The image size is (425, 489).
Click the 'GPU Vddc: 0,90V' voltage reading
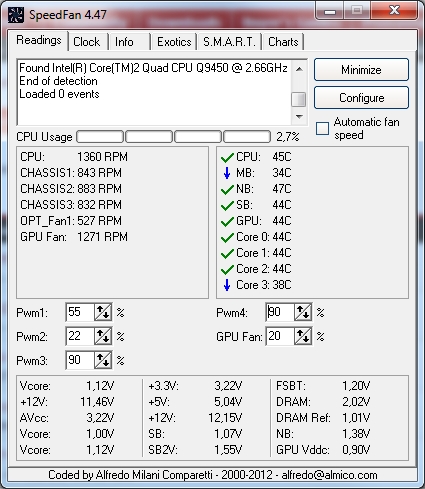(x=323, y=450)
